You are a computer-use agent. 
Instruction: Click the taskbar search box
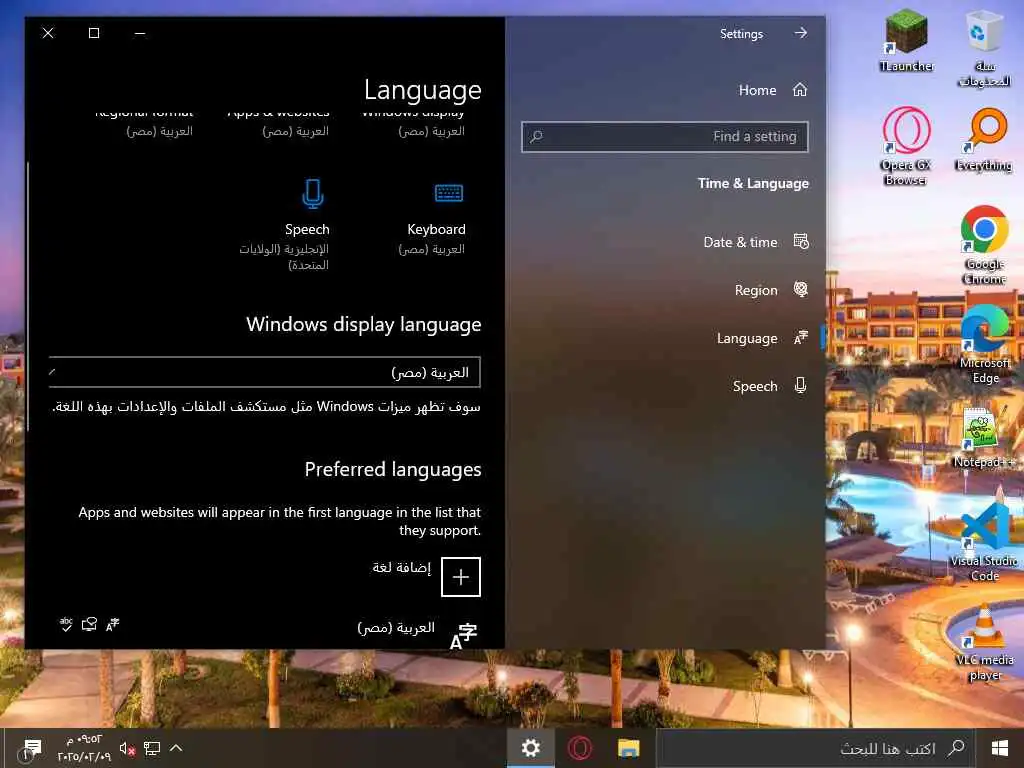click(x=816, y=748)
